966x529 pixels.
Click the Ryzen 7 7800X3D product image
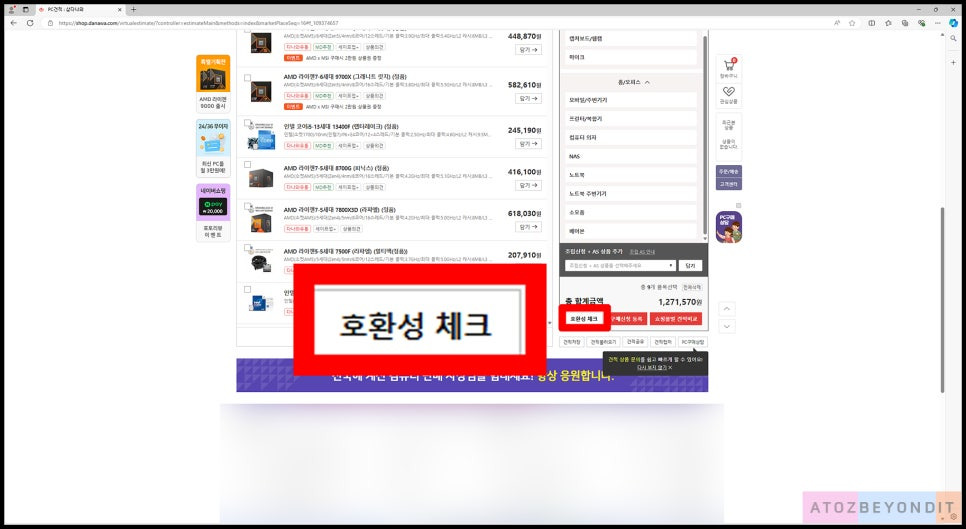tap(261, 220)
